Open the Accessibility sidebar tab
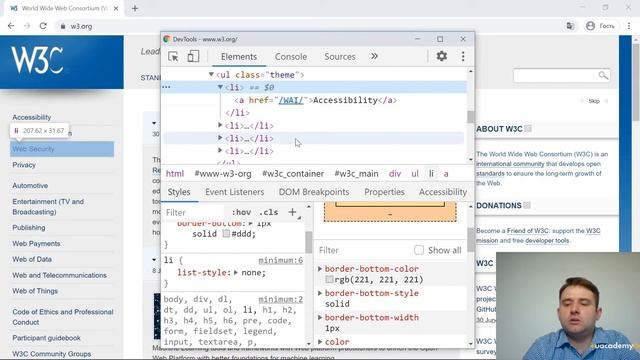 [x=443, y=192]
